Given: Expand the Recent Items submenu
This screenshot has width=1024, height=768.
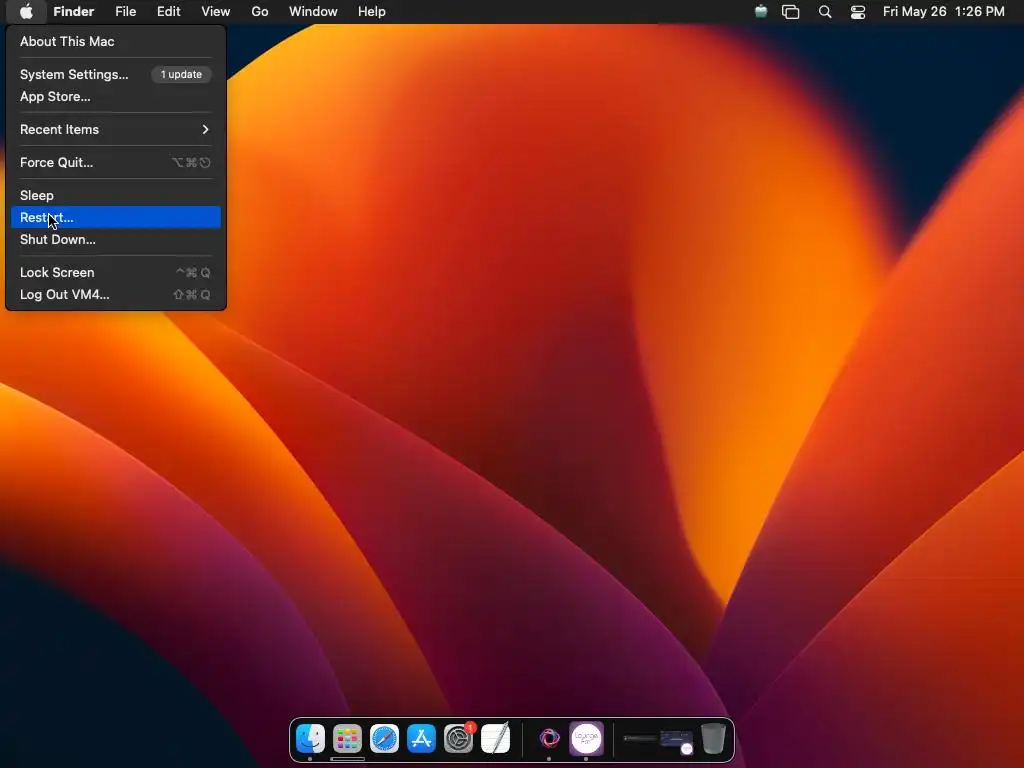Looking at the screenshot, I should click(x=116, y=129).
